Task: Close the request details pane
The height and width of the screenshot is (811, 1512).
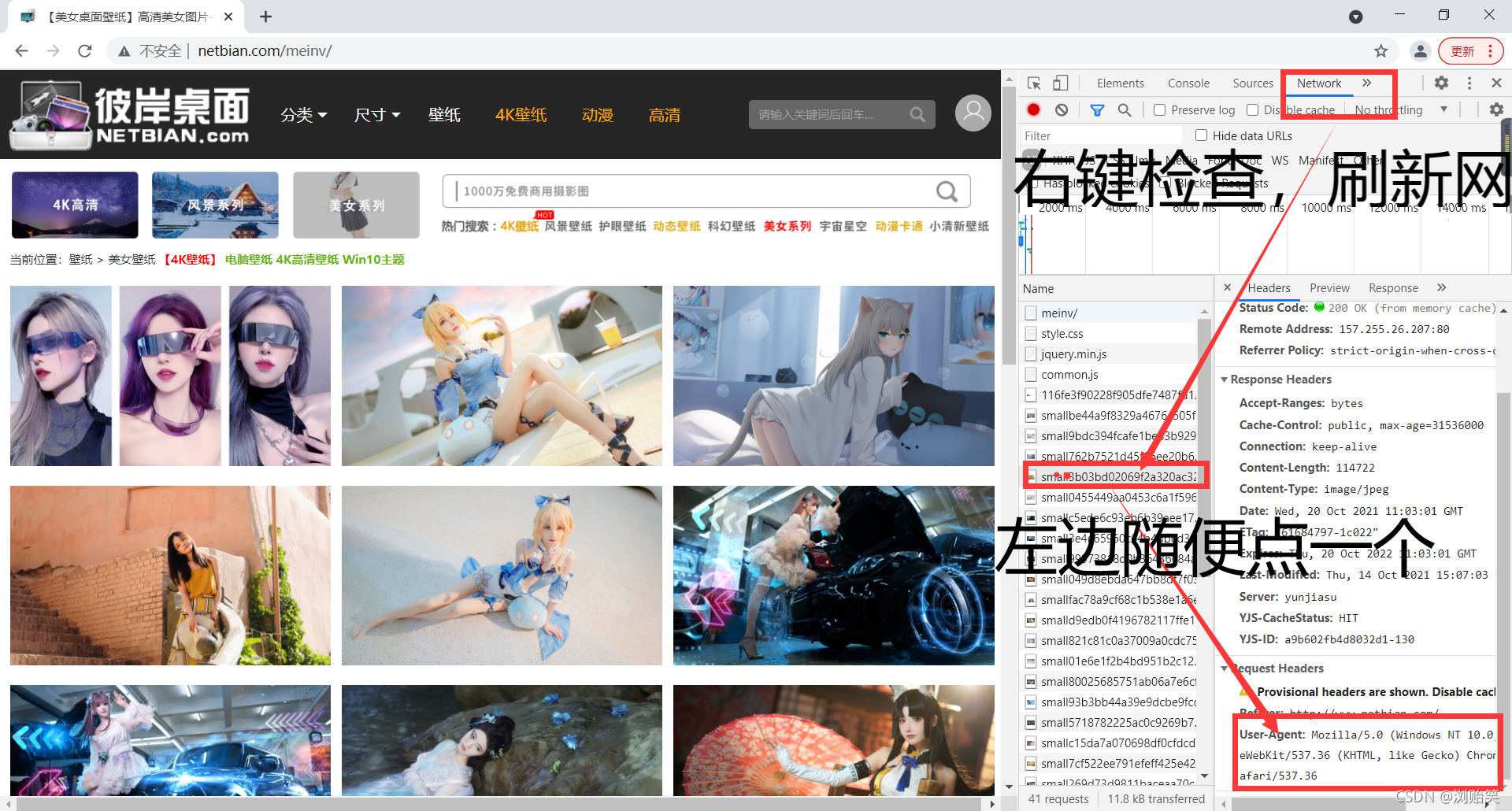Action: tap(1227, 287)
